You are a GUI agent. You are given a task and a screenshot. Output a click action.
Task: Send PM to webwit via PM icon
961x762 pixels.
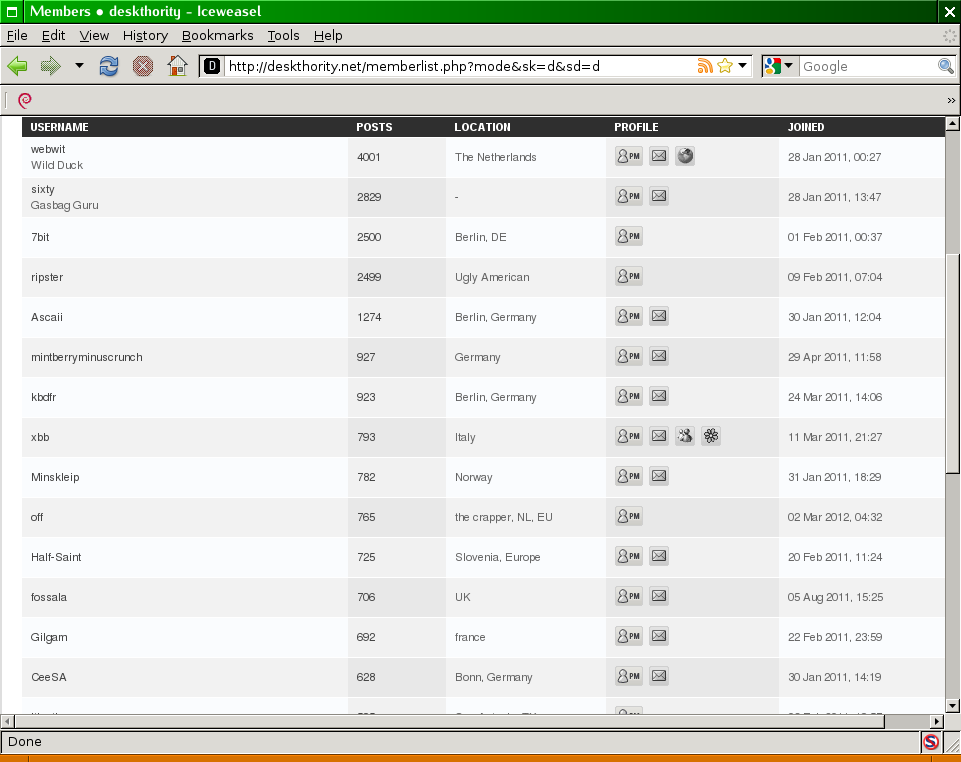point(628,156)
